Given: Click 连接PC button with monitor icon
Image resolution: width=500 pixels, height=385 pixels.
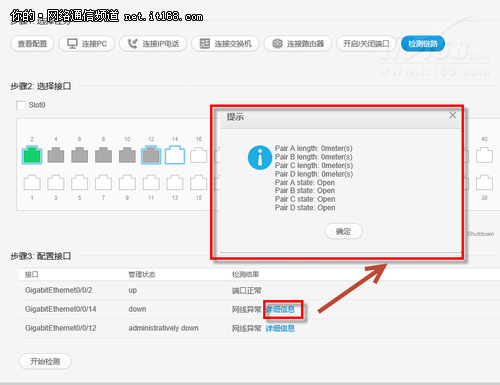Looking at the screenshot, I should 87,44.
